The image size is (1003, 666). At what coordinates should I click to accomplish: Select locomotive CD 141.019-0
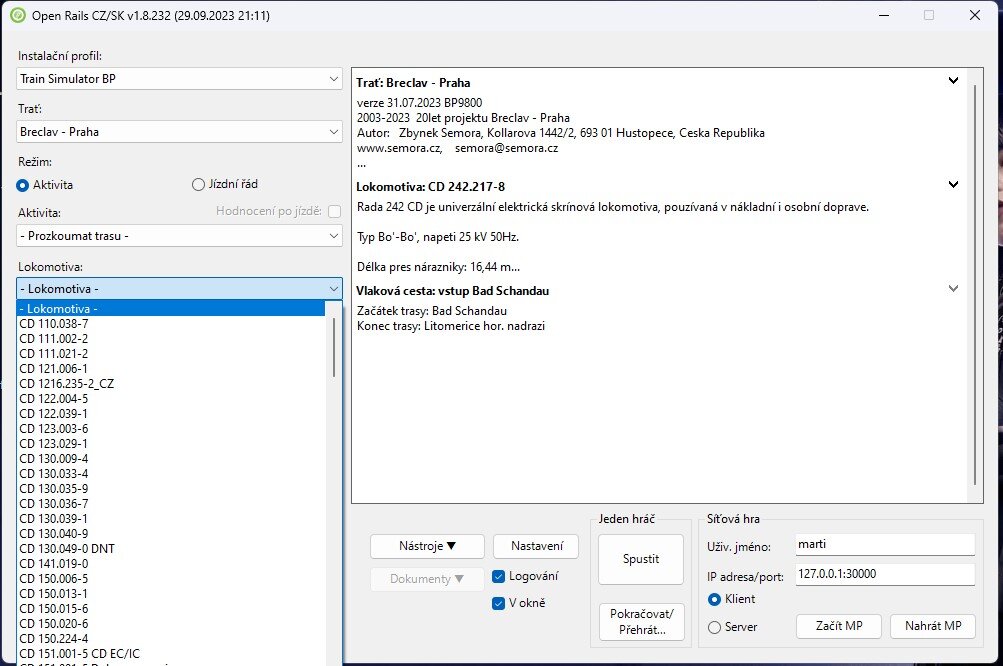point(171,564)
